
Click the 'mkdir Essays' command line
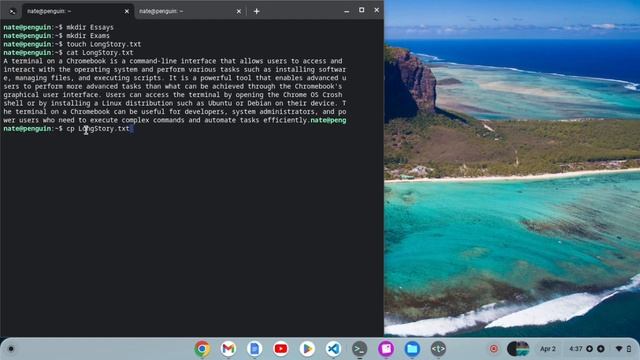[x=58, y=27]
